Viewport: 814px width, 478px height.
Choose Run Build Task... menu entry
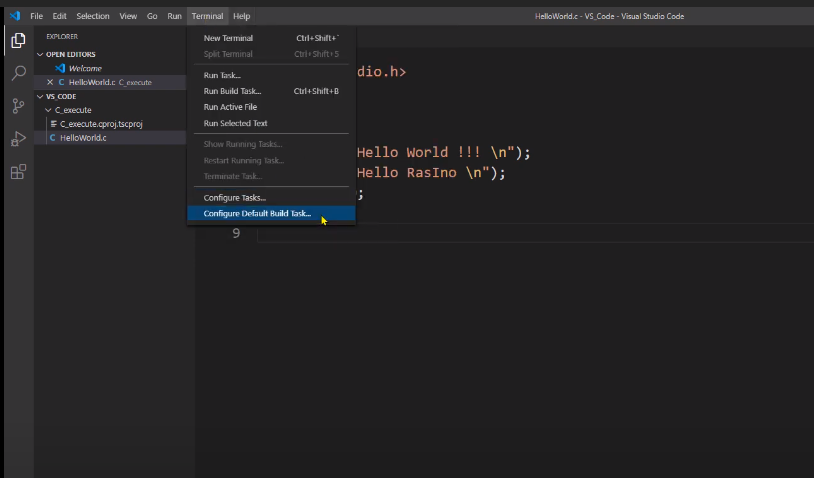click(x=271, y=91)
